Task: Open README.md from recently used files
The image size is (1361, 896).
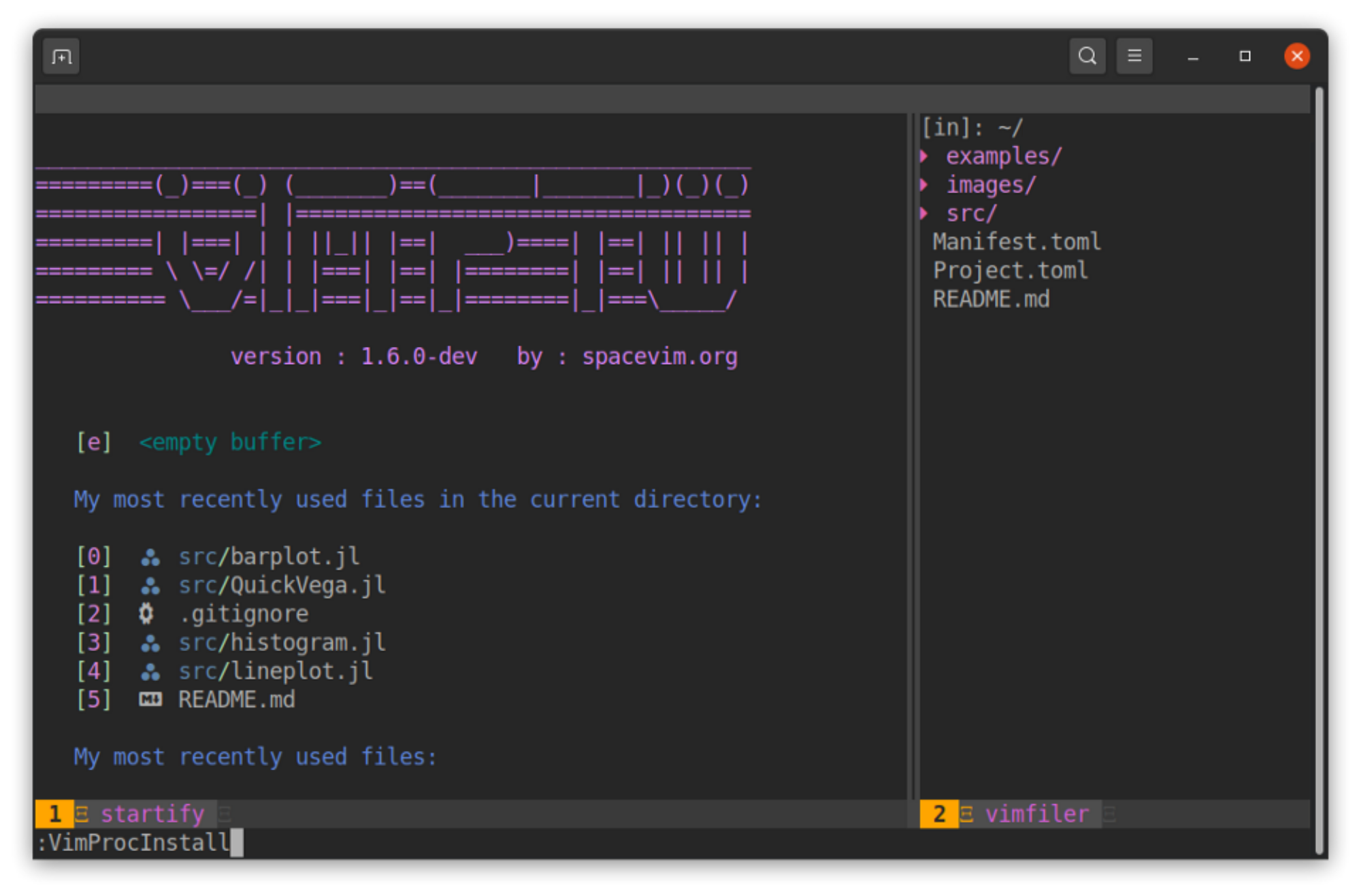Action: coord(236,699)
